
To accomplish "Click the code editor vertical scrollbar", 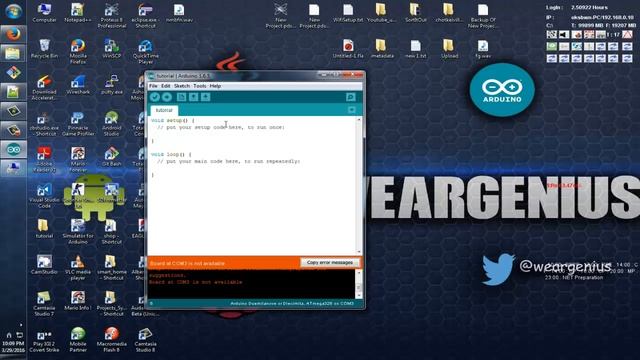I will (x=359, y=186).
